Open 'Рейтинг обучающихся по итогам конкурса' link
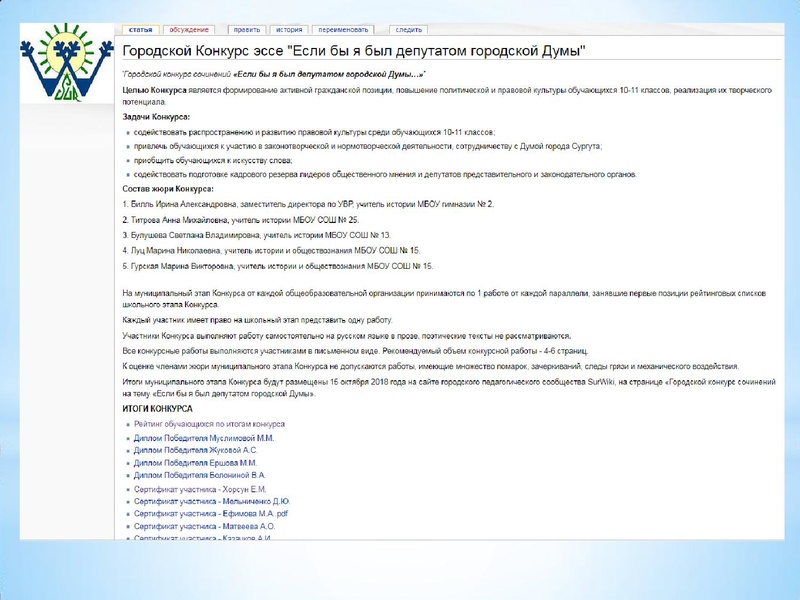 [x=209, y=424]
